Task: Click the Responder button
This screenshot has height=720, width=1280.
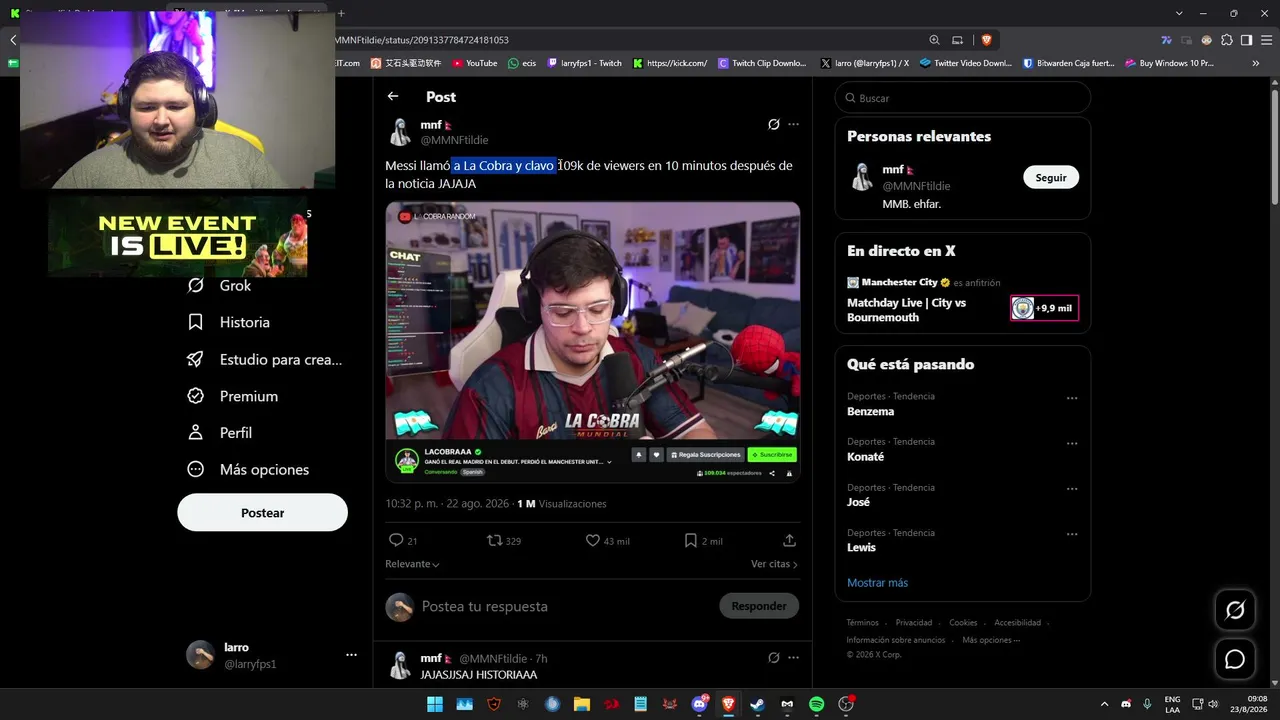Action: [x=759, y=605]
